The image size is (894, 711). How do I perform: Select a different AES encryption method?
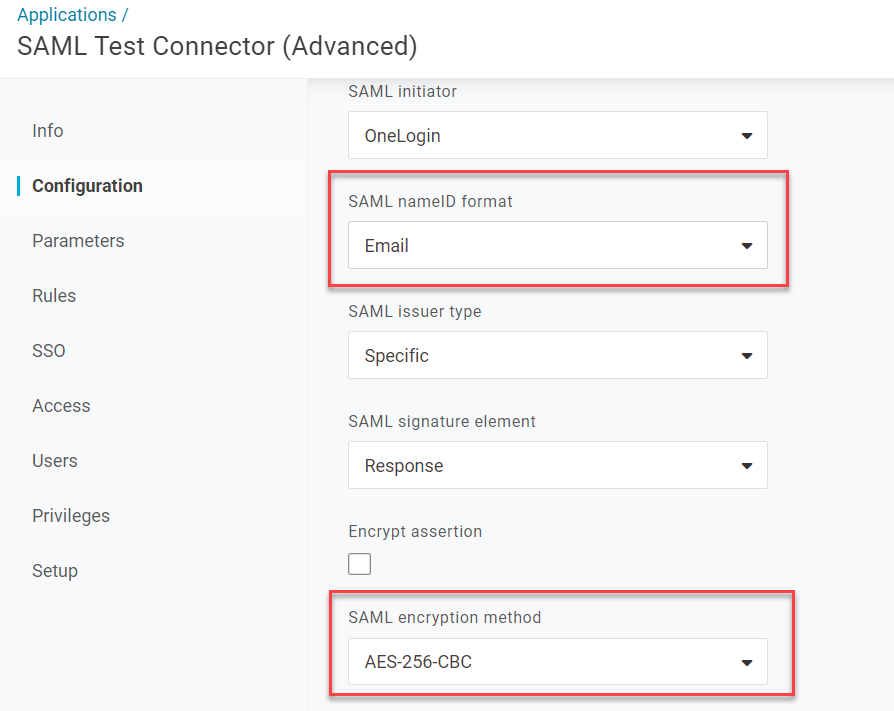pyautogui.click(x=557, y=661)
